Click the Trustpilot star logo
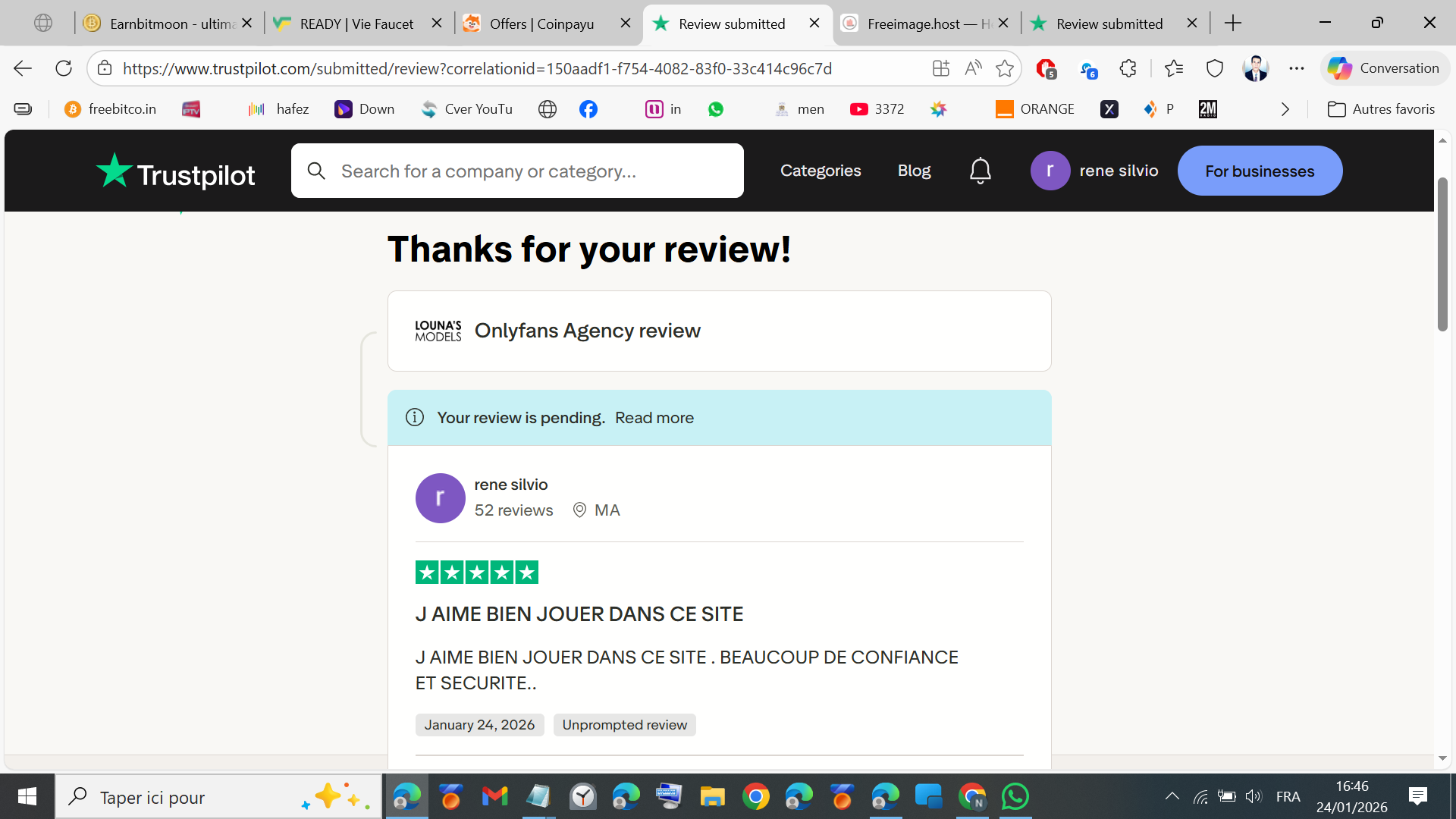1456x819 pixels. point(115,171)
